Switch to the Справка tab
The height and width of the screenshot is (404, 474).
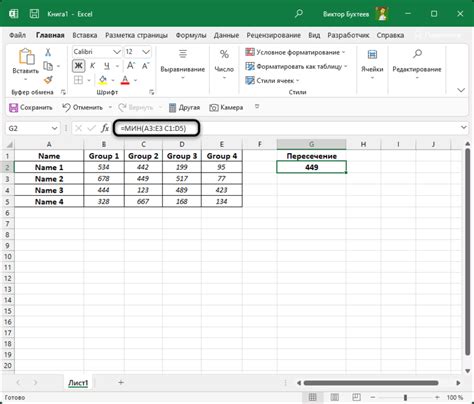(x=390, y=35)
